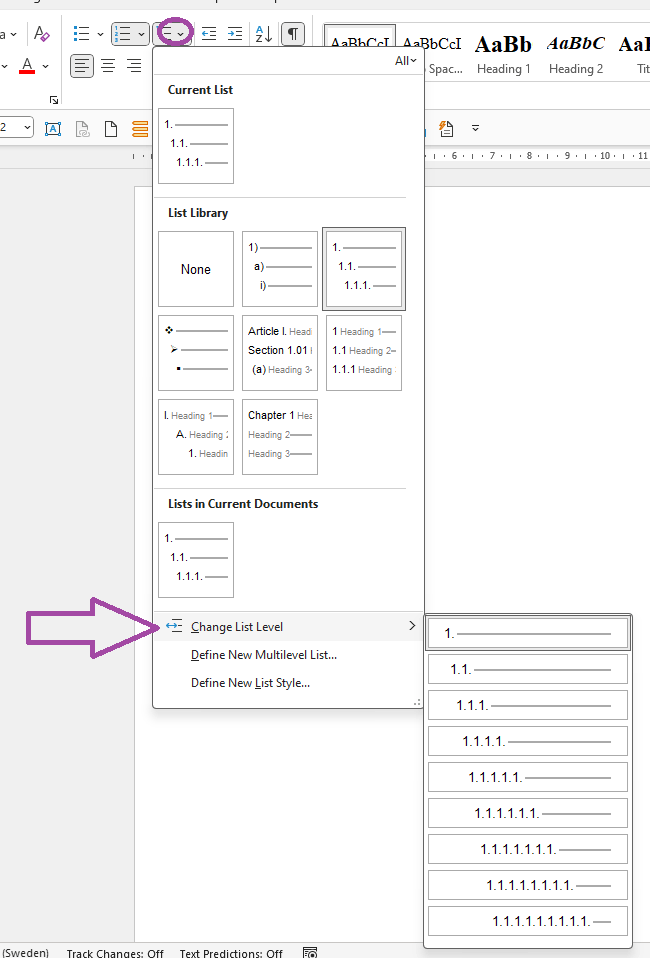Choose list level 1.1.

click(528, 670)
